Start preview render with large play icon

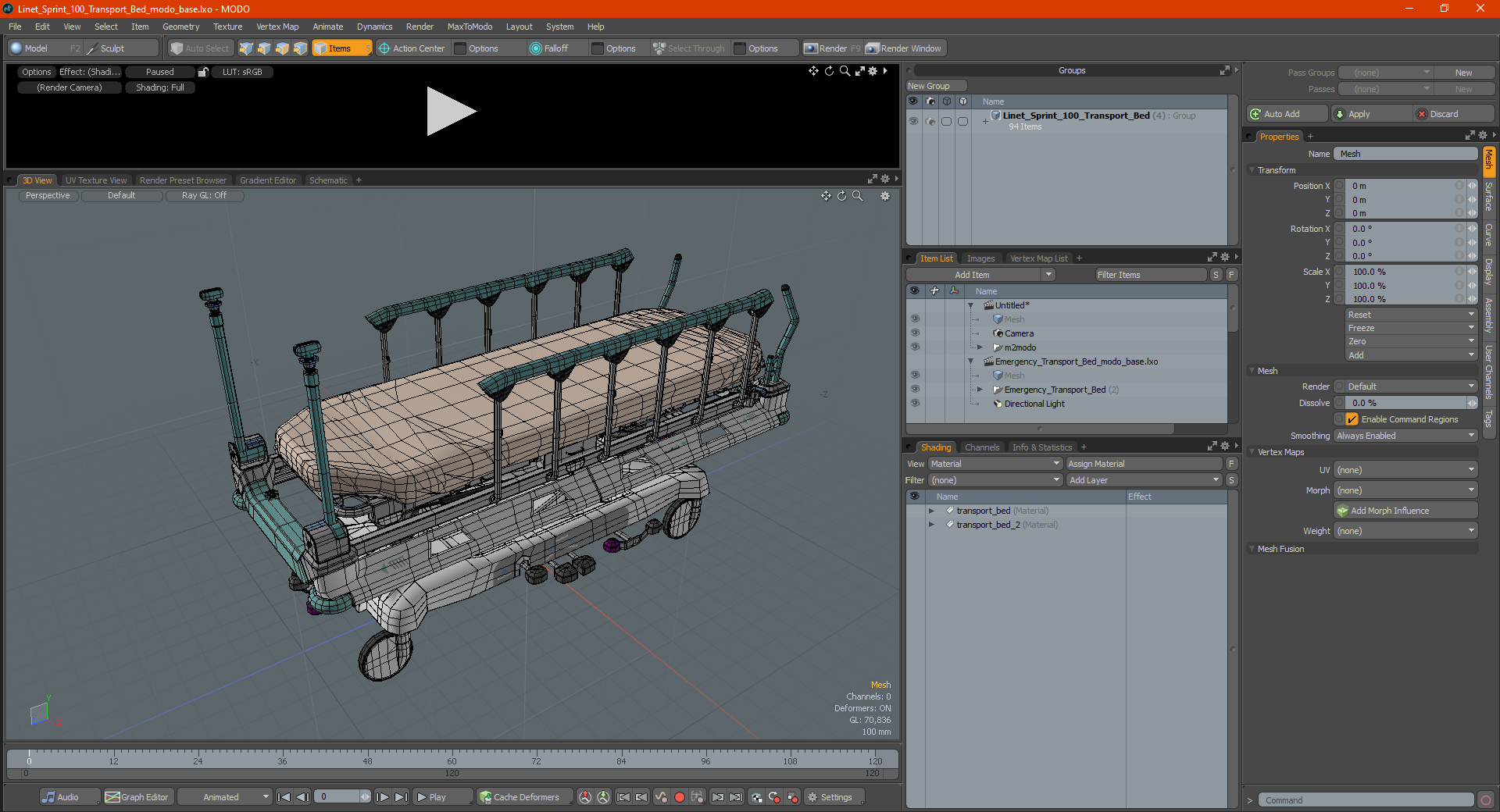pos(451,112)
